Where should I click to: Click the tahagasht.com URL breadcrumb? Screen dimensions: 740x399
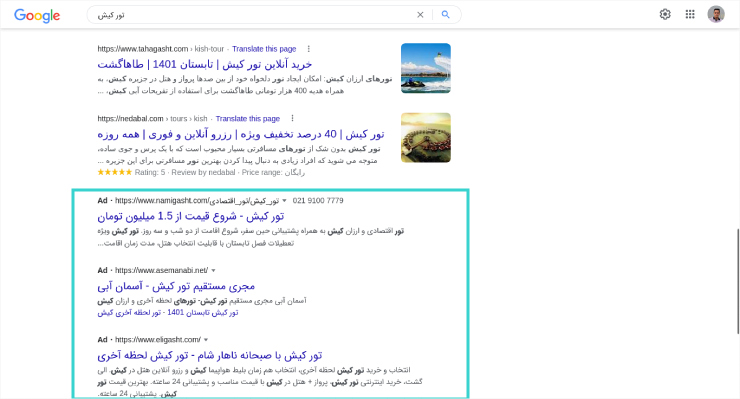tap(160, 49)
